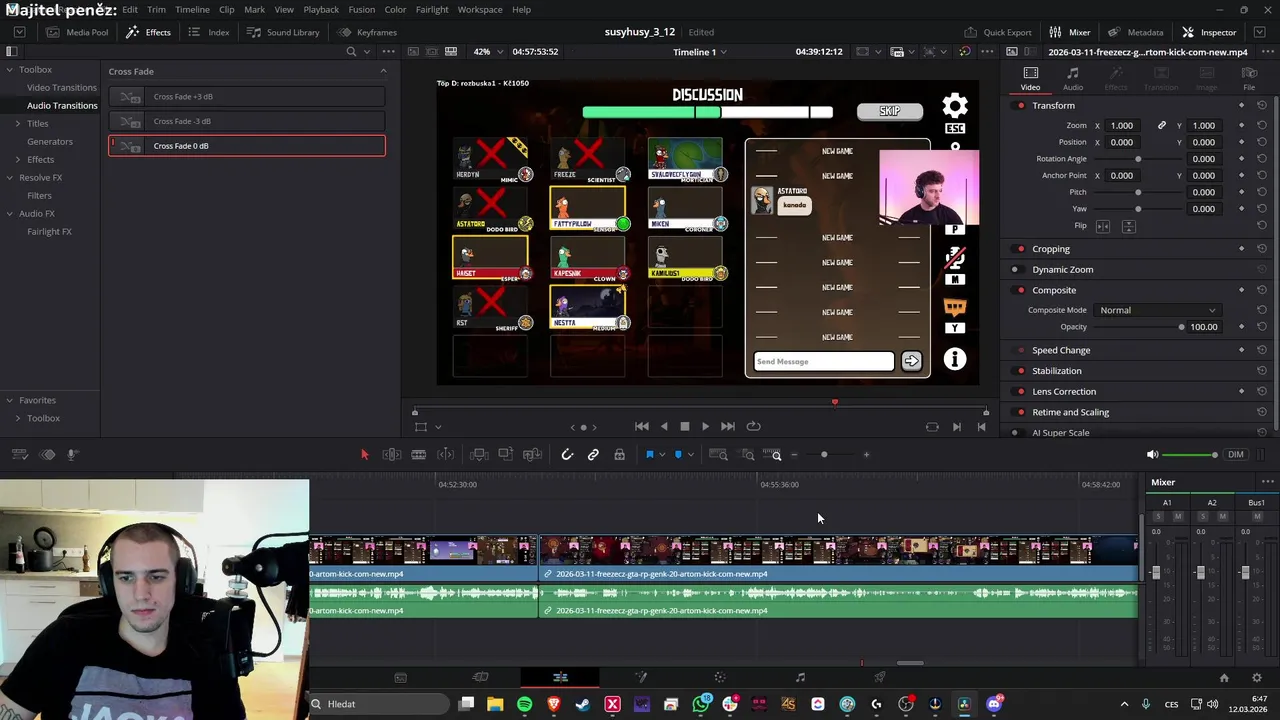The width and height of the screenshot is (1280, 720).
Task: Open the Composite Mode Normal dropdown
Action: [x=1157, y=310]
